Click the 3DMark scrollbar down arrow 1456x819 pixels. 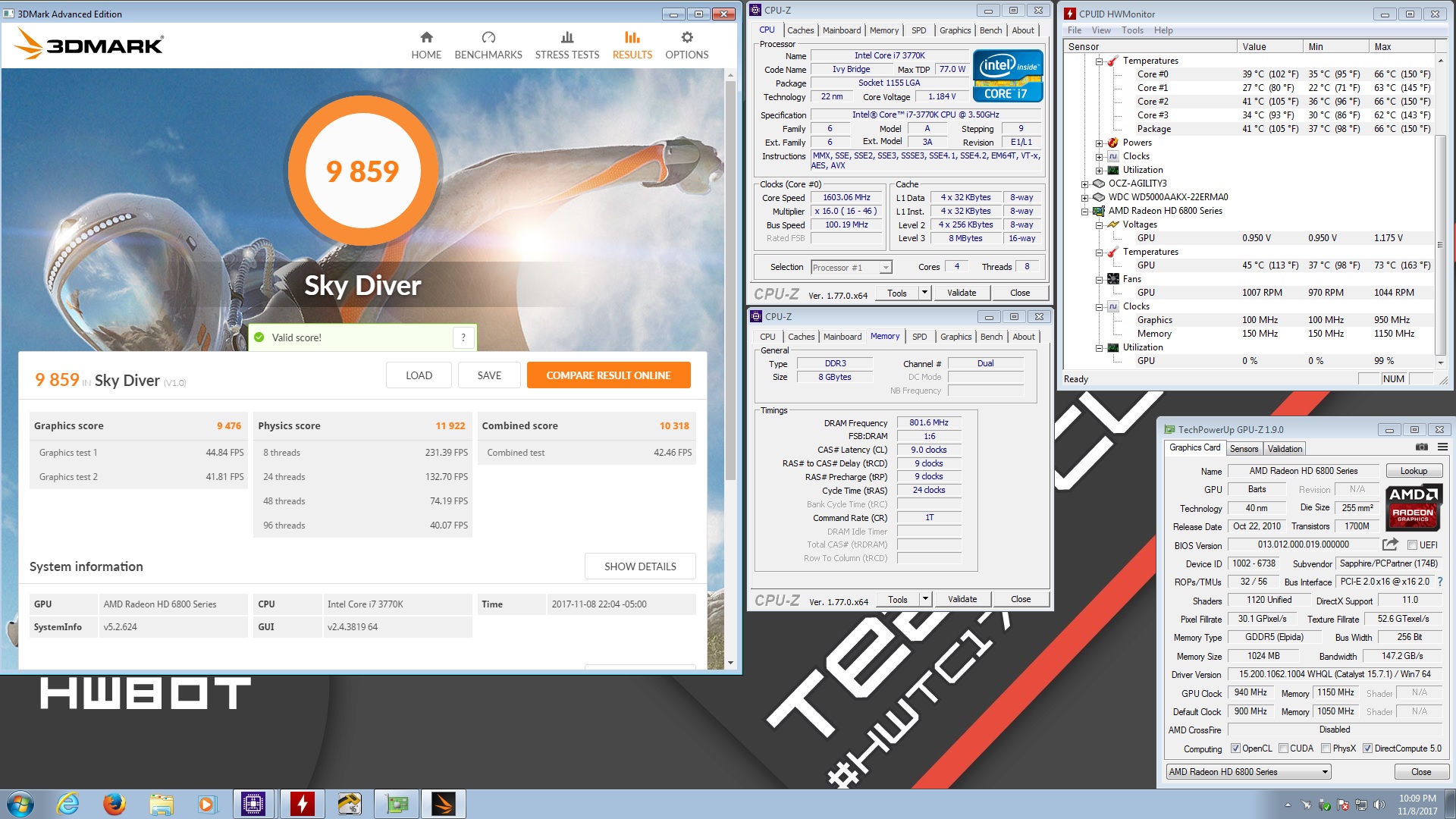(730, 663)
